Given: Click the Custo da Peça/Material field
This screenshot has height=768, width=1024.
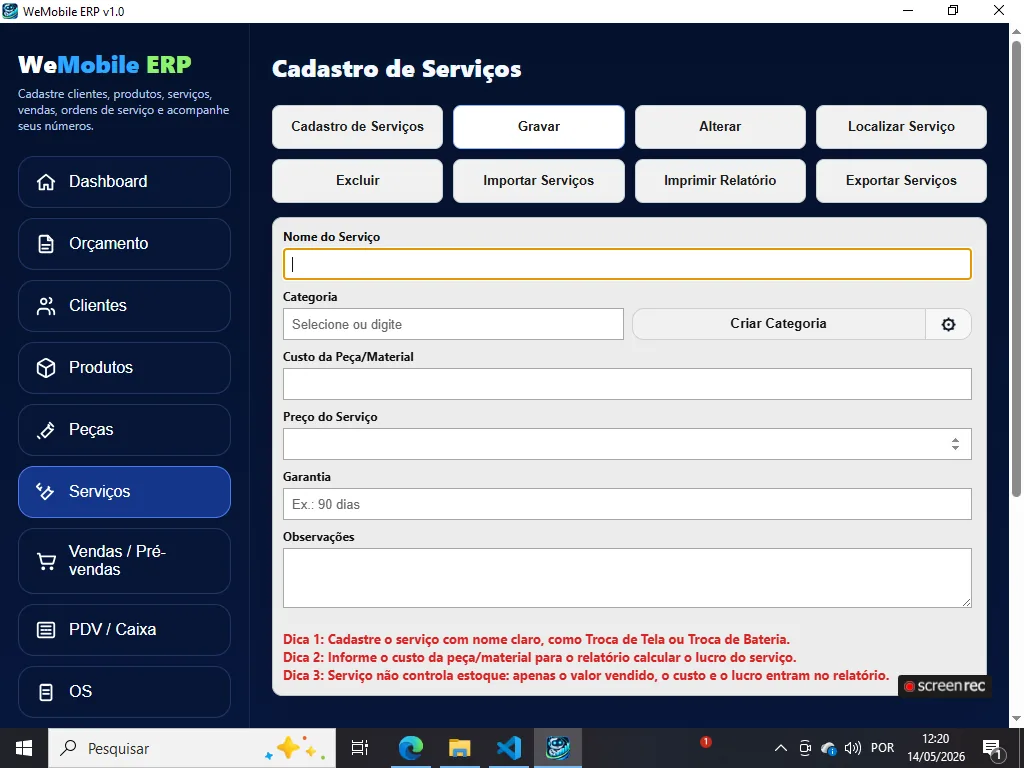Looking at the screenshot, I should [627, 384].
